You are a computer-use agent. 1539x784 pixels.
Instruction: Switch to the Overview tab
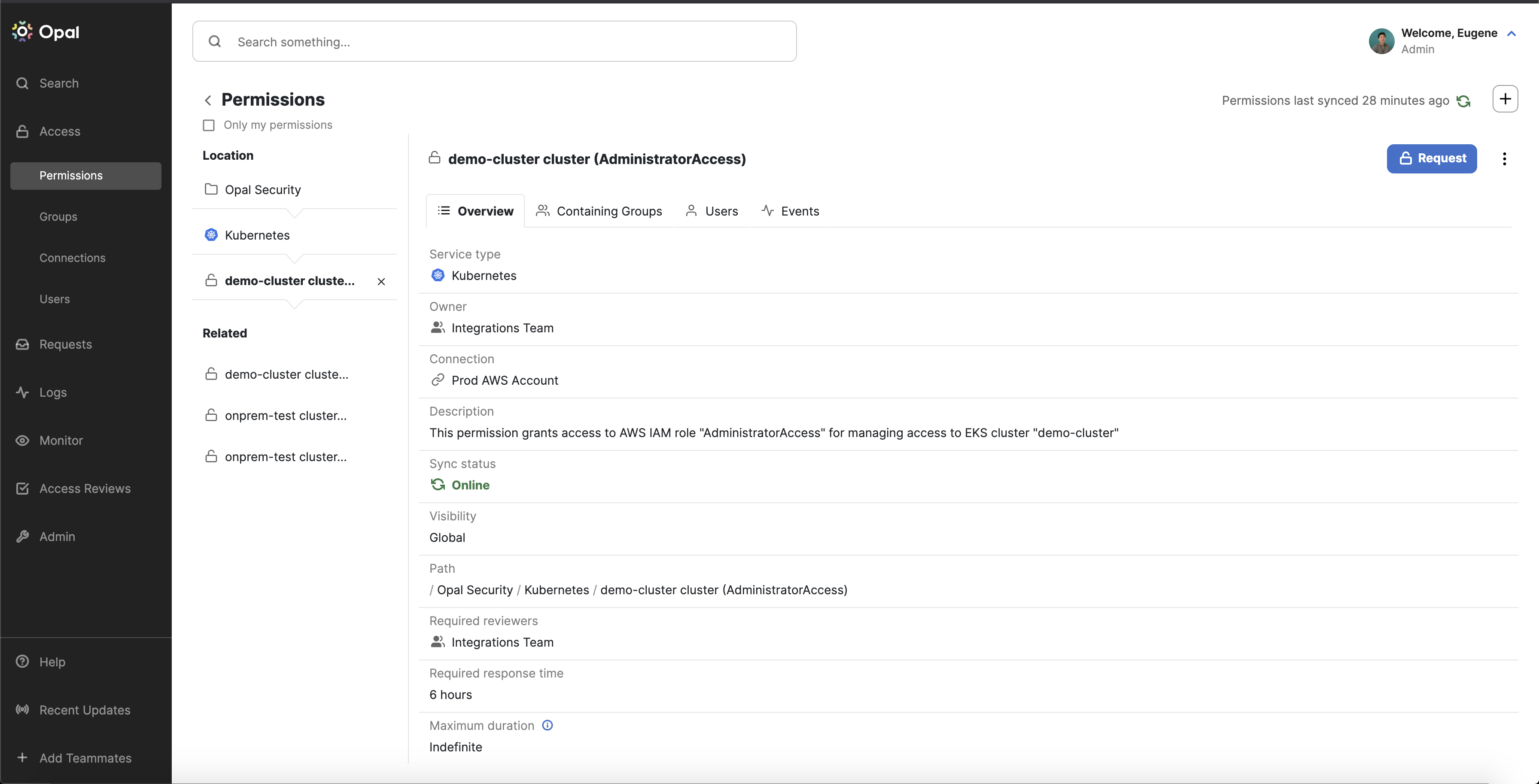475,211
